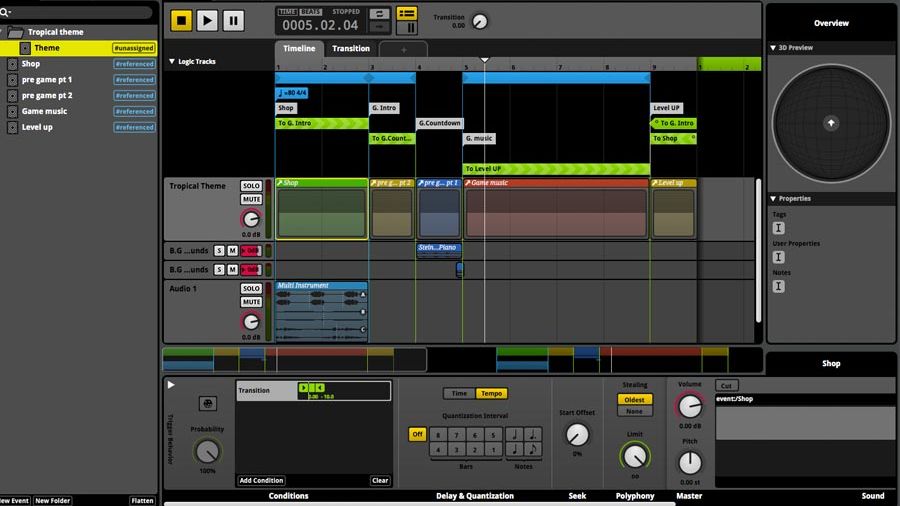
Task: Switch time display to BEATS
Action: 311,11
